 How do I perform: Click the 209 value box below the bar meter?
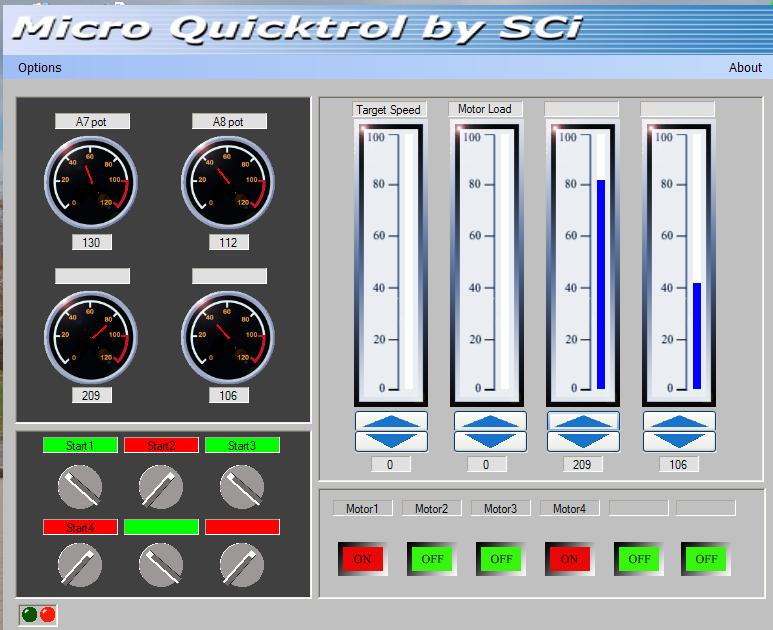583,464
